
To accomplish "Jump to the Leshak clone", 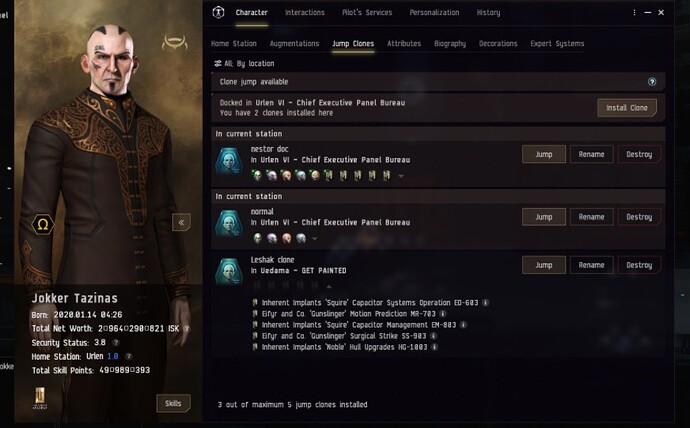I will pyautogui.click(x=544, y=265).
